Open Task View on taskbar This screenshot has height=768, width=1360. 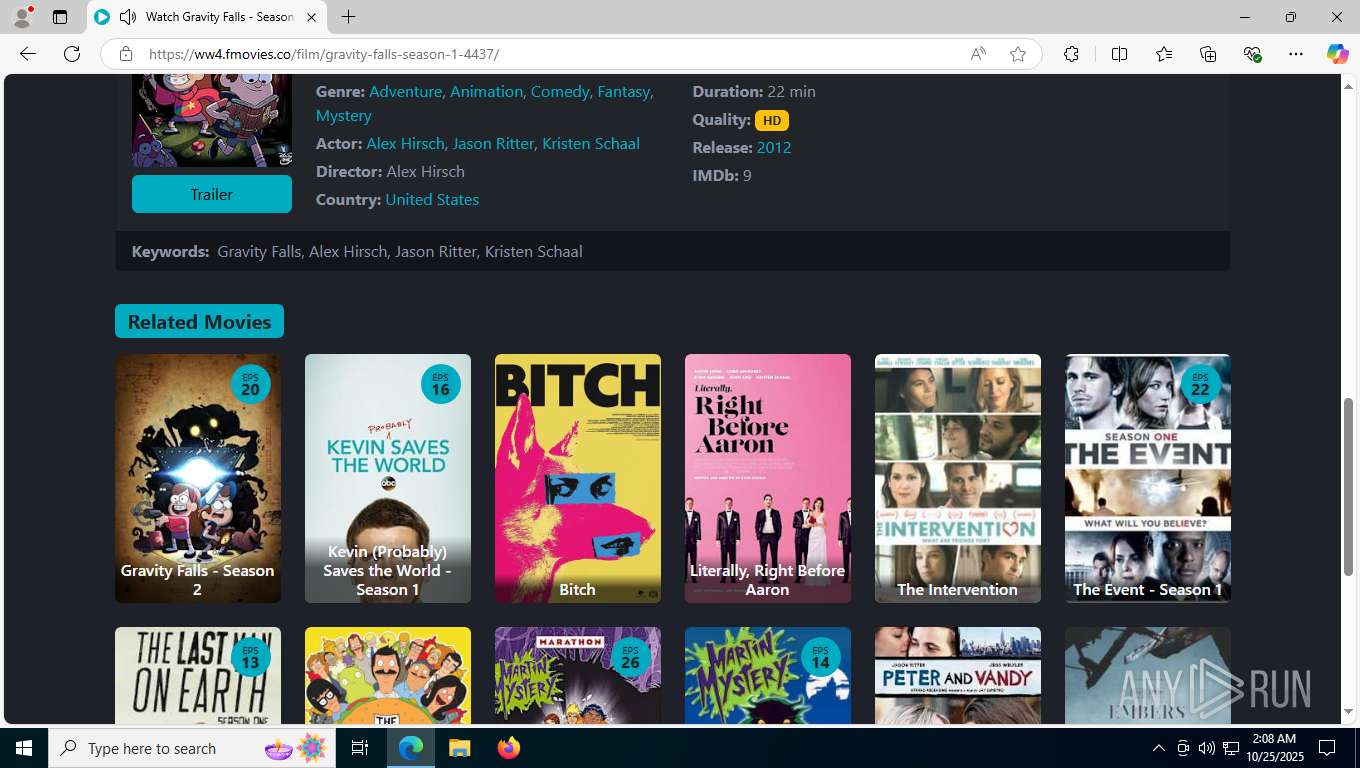(x=360, y=748)
